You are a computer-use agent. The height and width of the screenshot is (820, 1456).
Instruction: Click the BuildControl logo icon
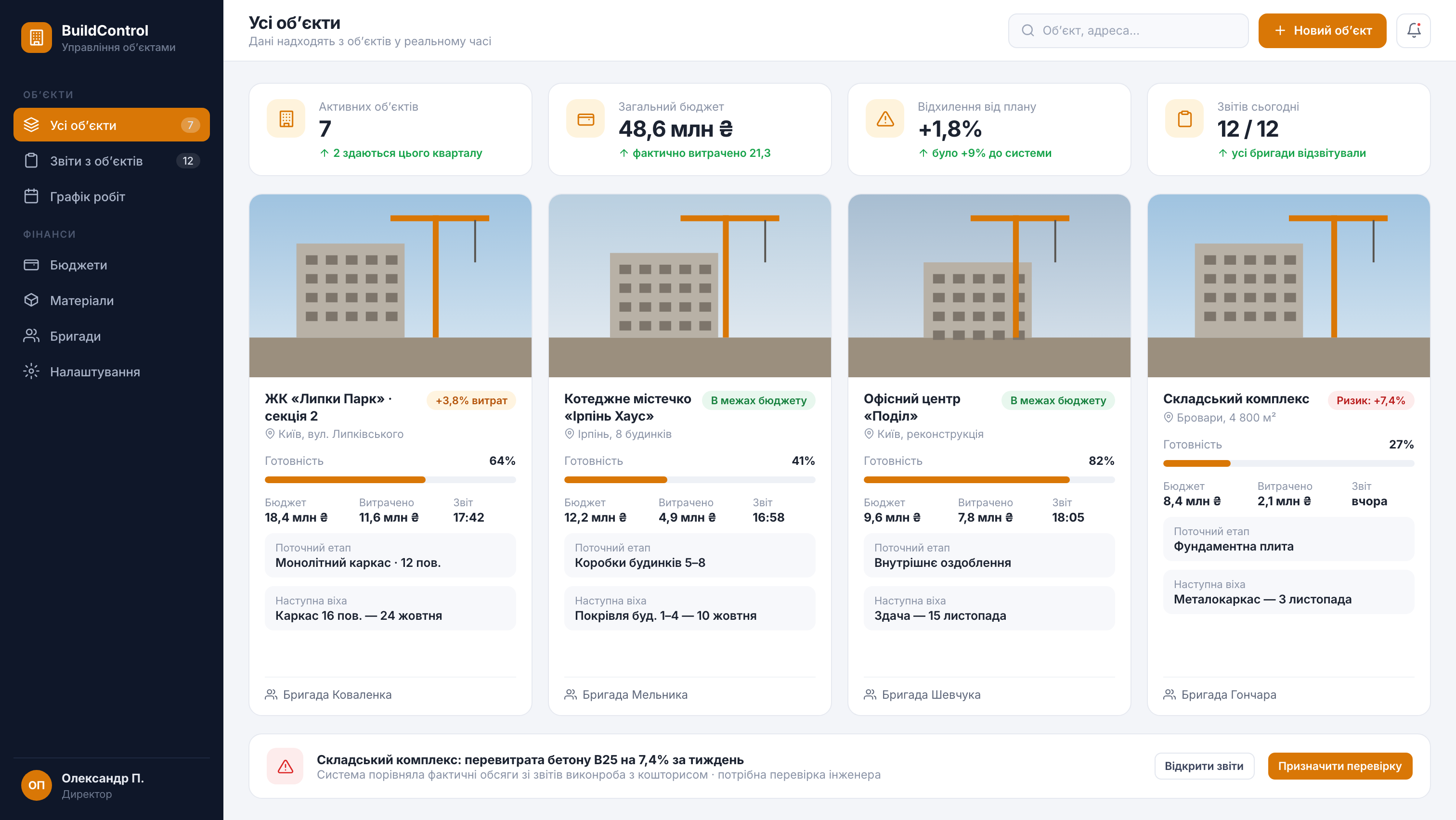point(36,37)
